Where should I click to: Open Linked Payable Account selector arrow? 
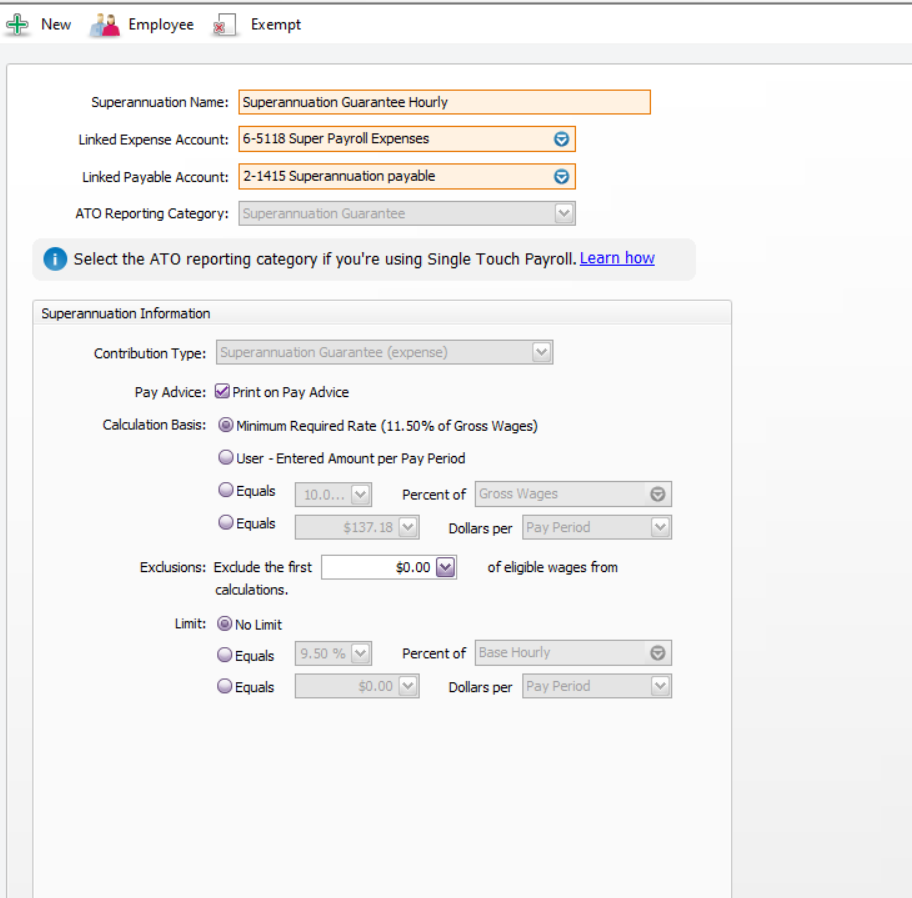pyautogui.click(x=561, y=177)
